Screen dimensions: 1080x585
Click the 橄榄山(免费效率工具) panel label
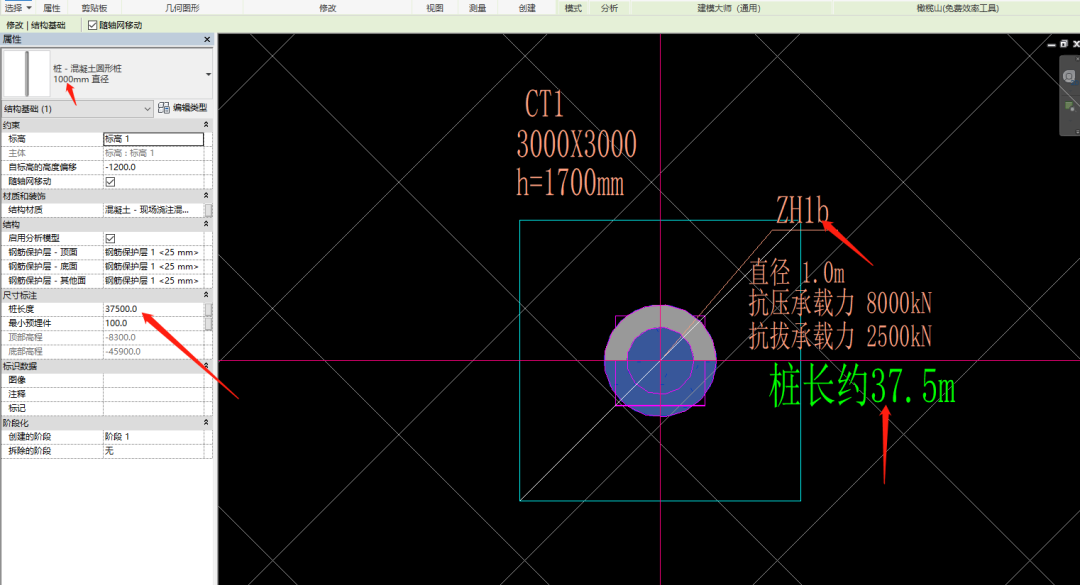(957, 8)
